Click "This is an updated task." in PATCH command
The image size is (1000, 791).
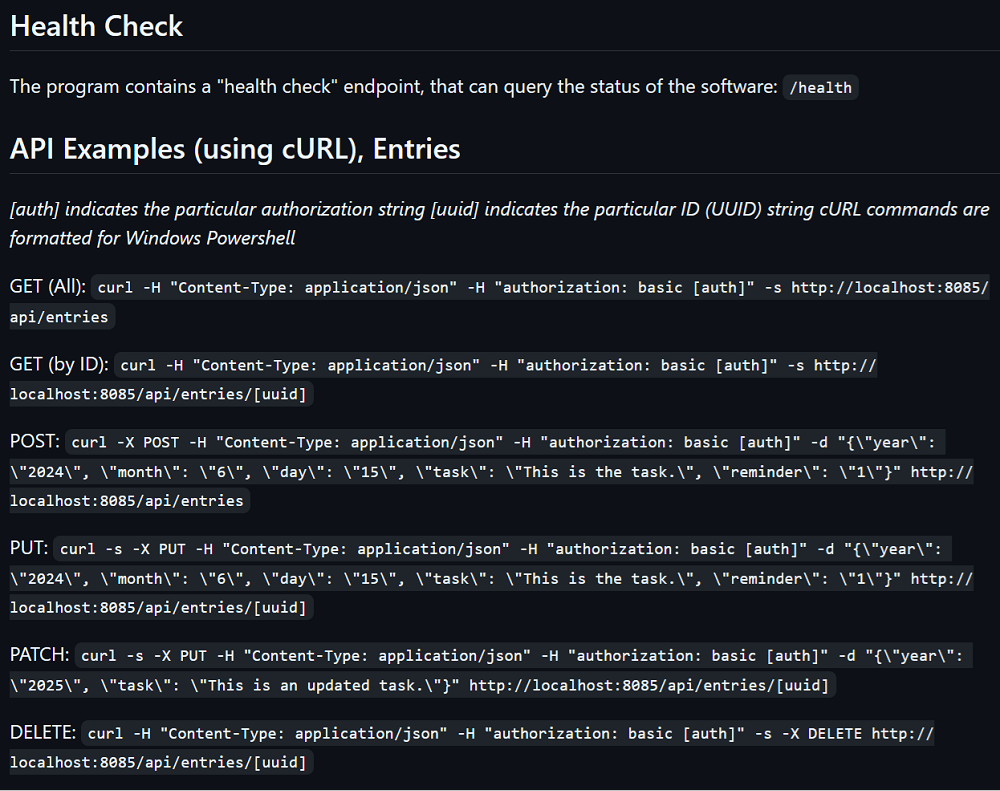(x=328, y=686)
